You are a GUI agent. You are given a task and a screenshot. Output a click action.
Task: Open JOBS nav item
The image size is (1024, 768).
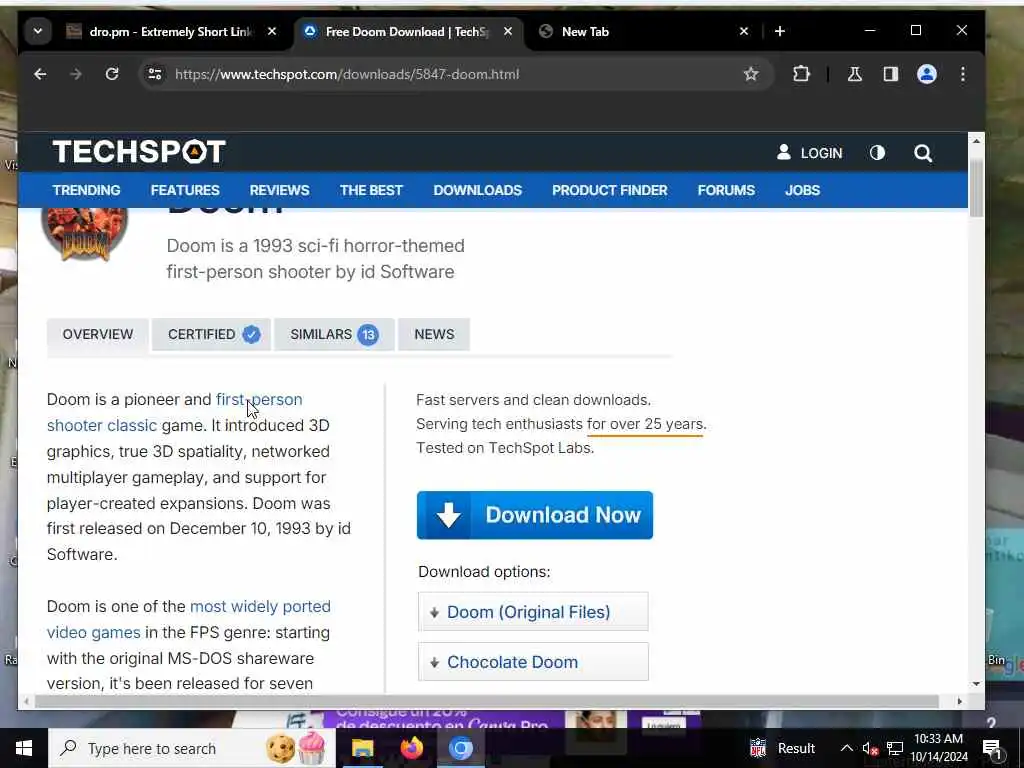click(802, 190)
